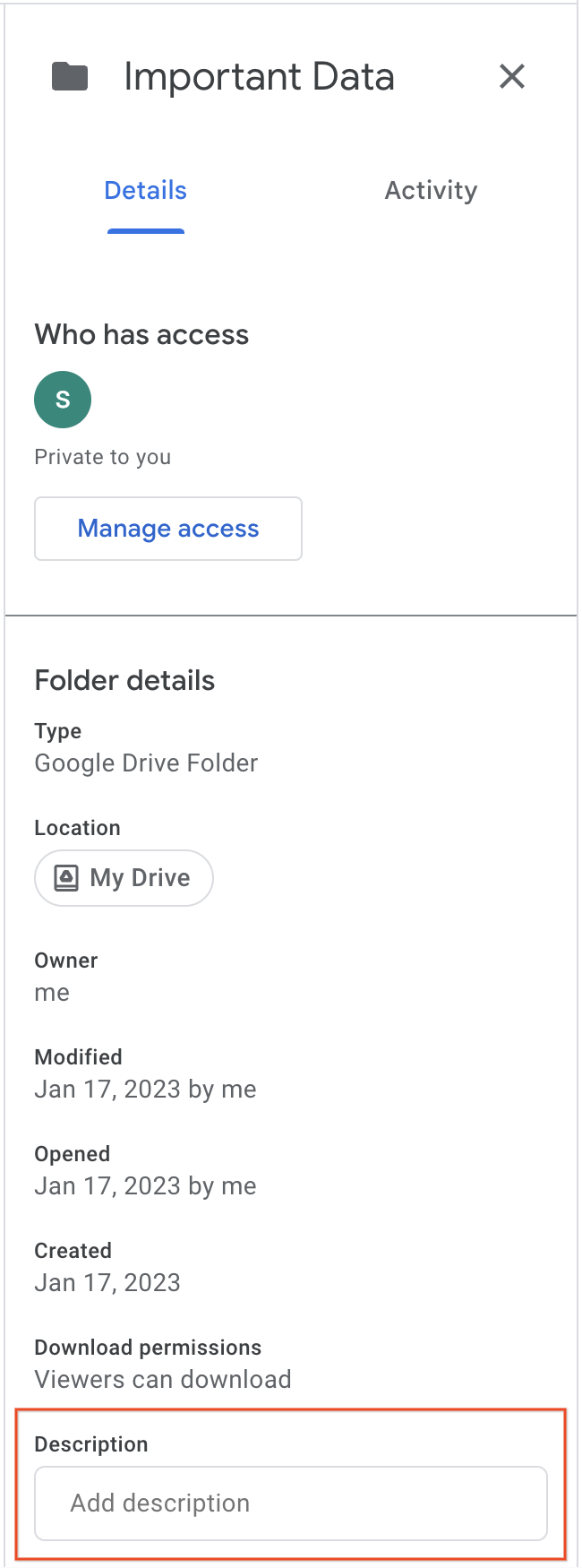Select the Owner value showing me

(52, 992)
